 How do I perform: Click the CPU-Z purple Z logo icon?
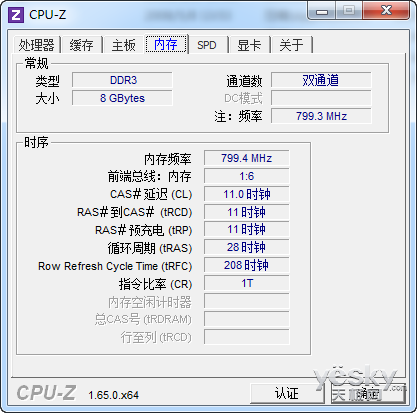click(x=16, y=15)
